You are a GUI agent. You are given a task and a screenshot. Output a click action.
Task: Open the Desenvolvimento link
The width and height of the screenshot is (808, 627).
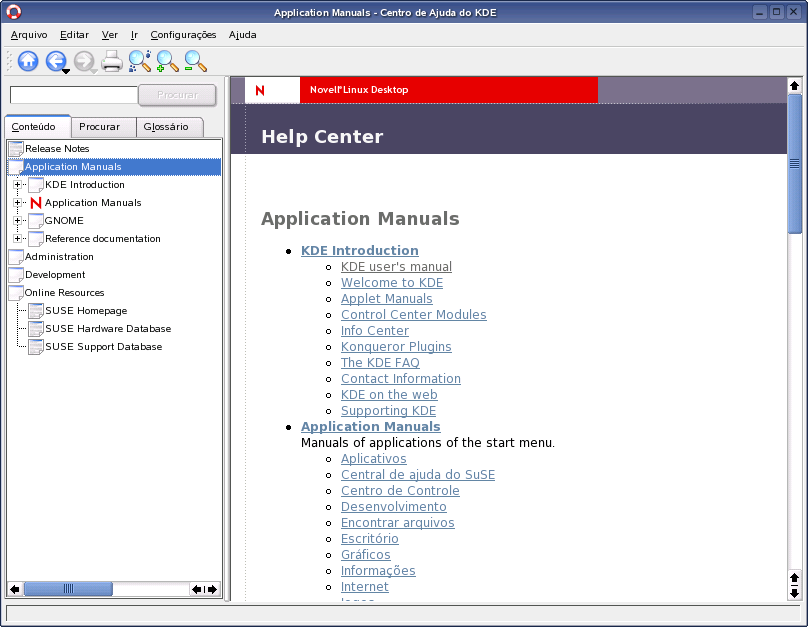(x=394, y=506)
